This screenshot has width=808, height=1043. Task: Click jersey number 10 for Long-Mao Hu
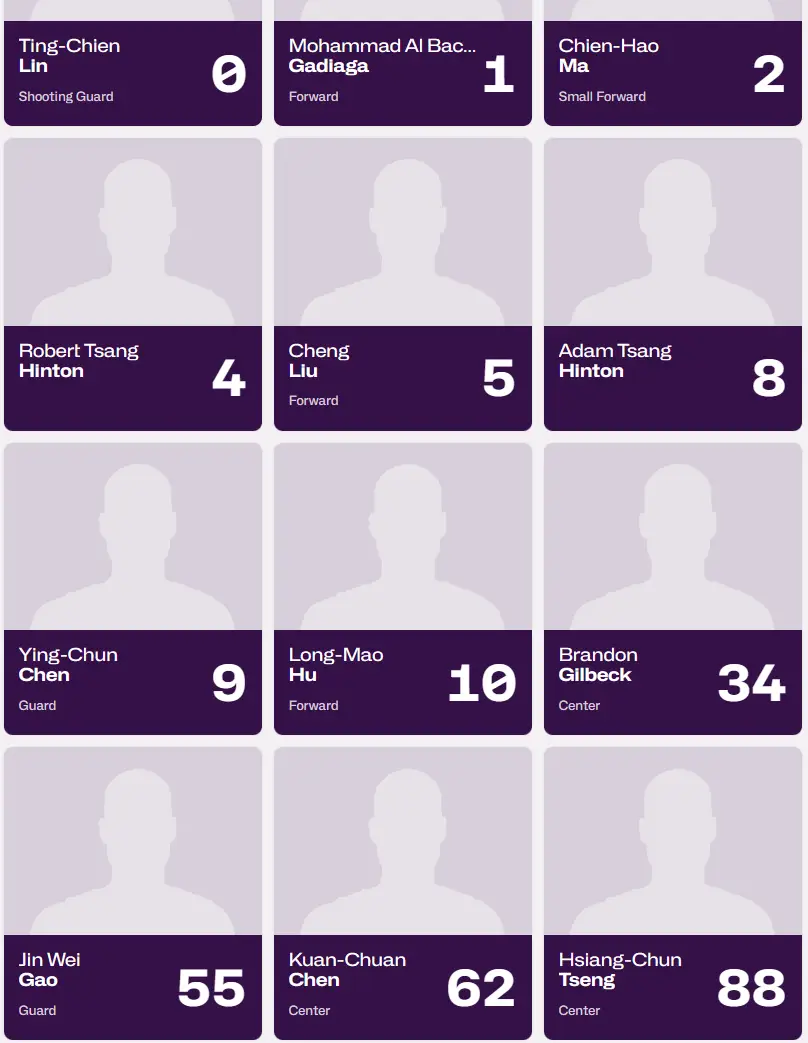pyautogui.click(x=482, y=683)
